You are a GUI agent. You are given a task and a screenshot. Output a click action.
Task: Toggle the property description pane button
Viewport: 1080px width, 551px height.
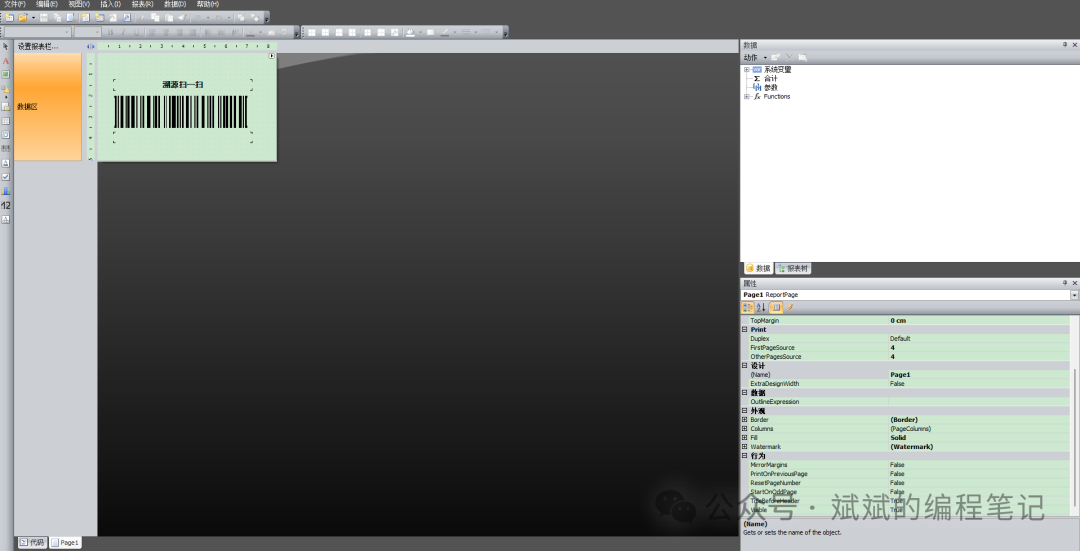[x=775, y=308]
